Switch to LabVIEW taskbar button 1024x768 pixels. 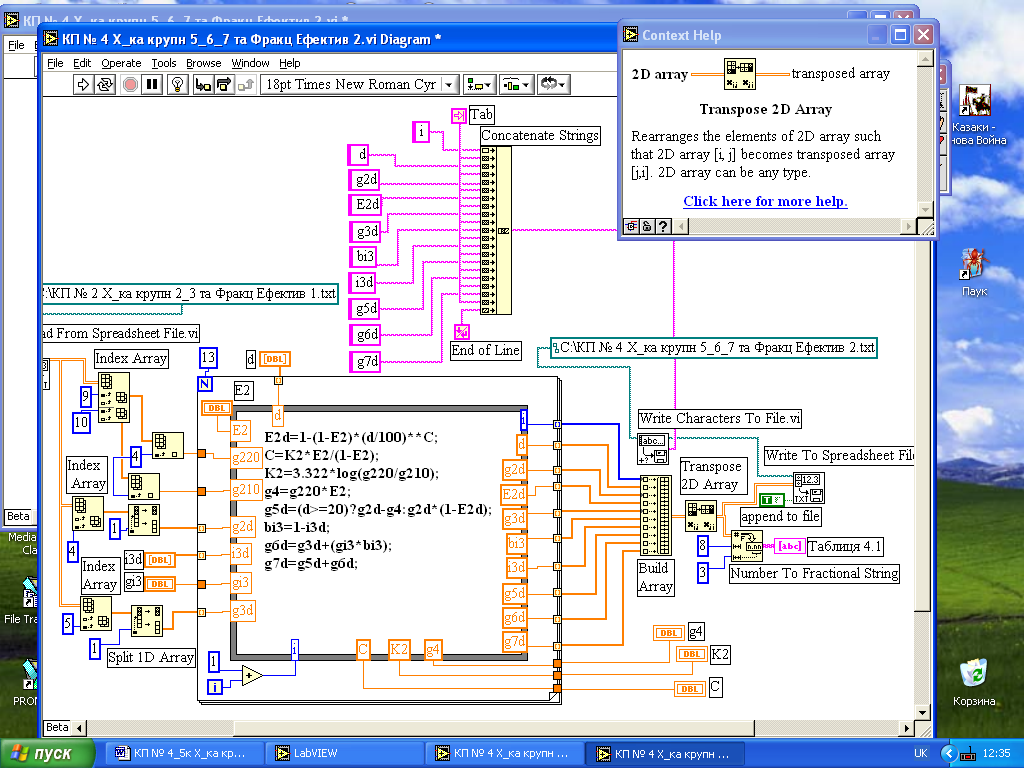344,753
